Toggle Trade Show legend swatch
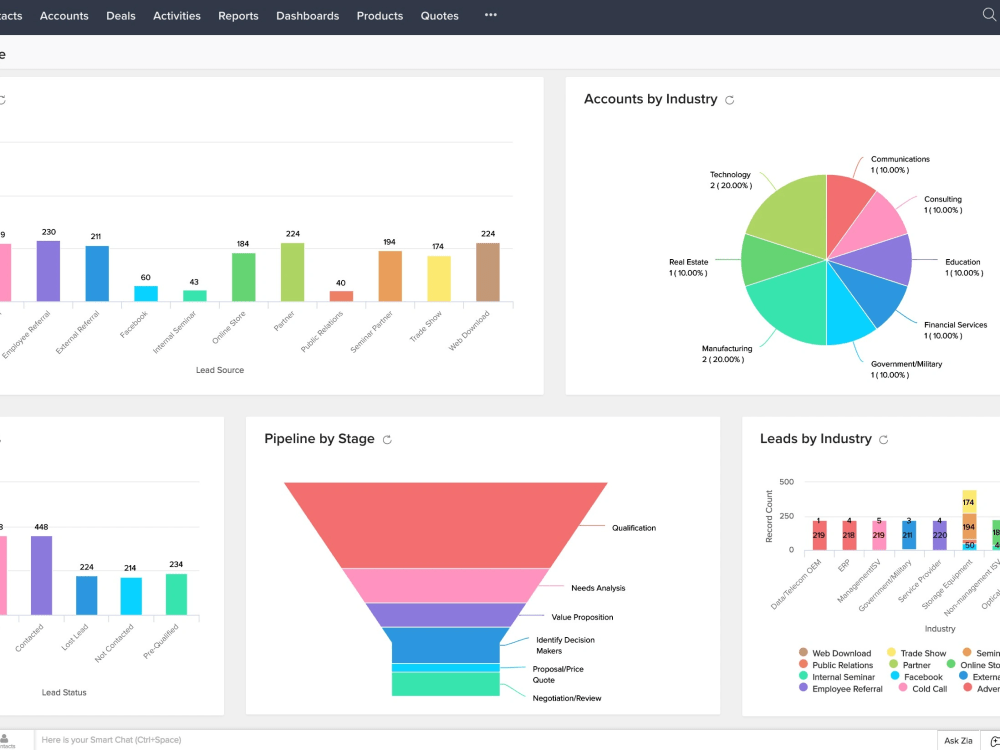1000x750 pixels. pos(892,652)
